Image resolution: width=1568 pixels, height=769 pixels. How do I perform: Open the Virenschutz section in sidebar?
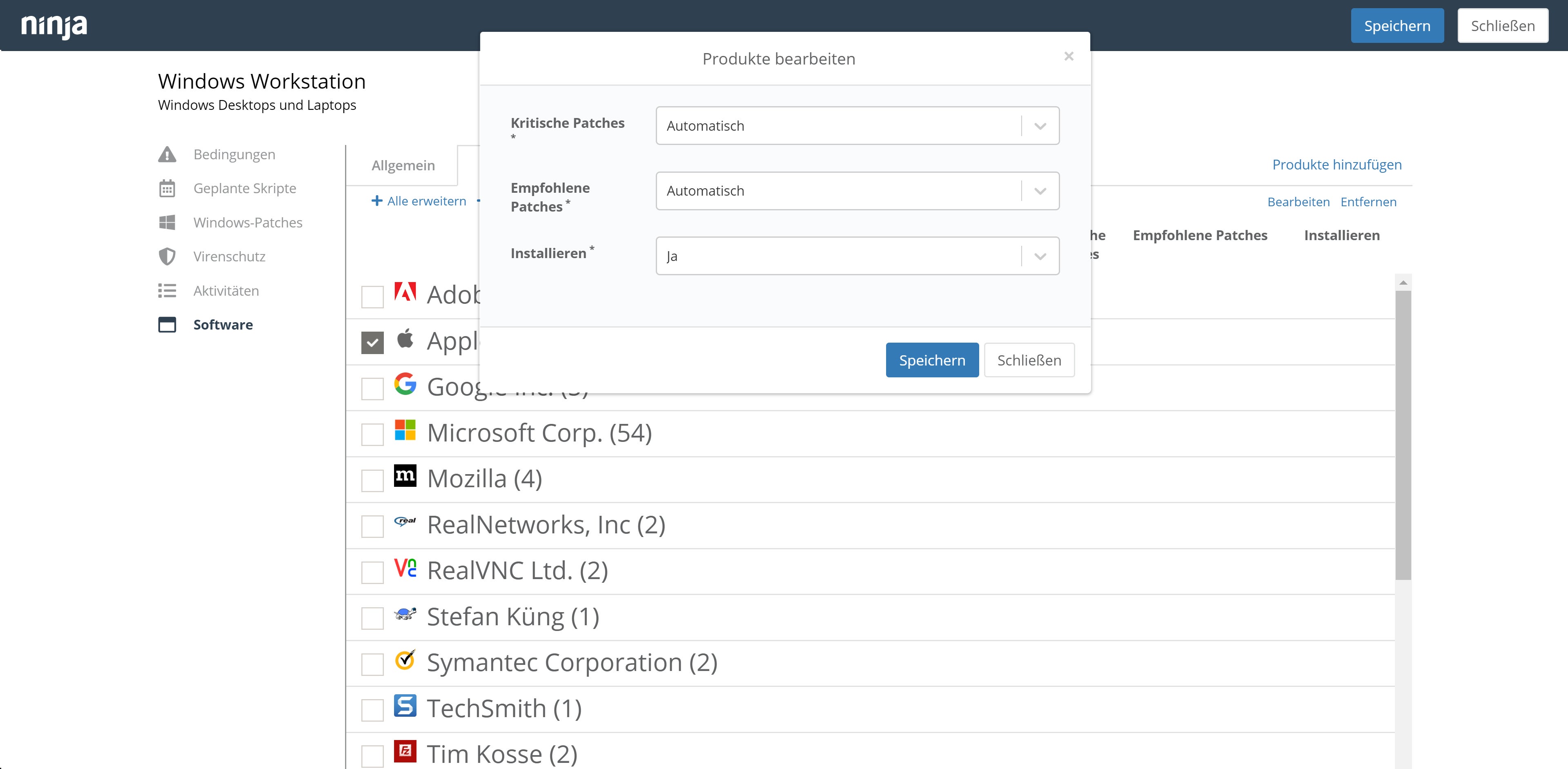coord(229,257)
